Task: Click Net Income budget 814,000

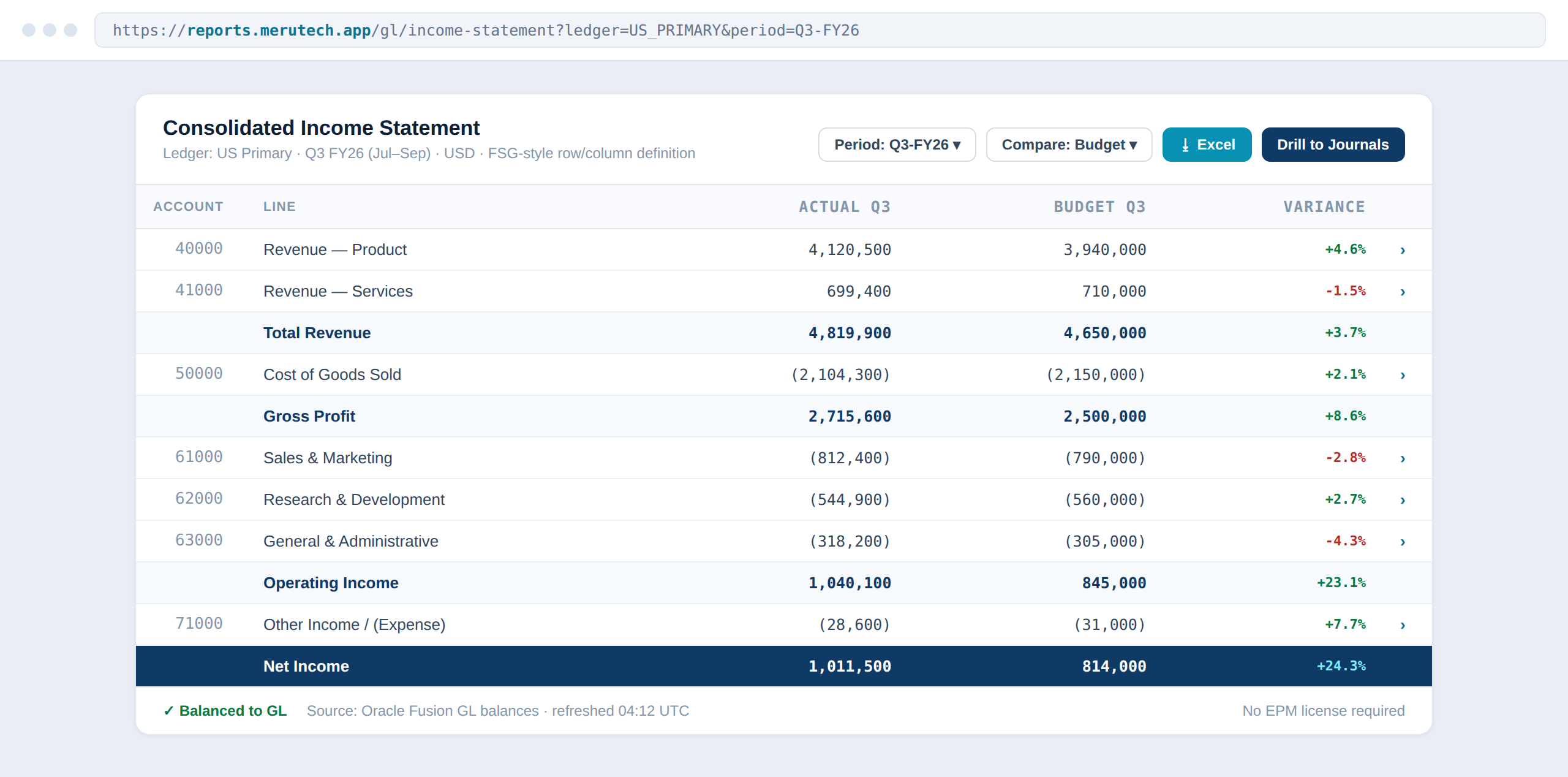Action: (x=1114, y=666)
